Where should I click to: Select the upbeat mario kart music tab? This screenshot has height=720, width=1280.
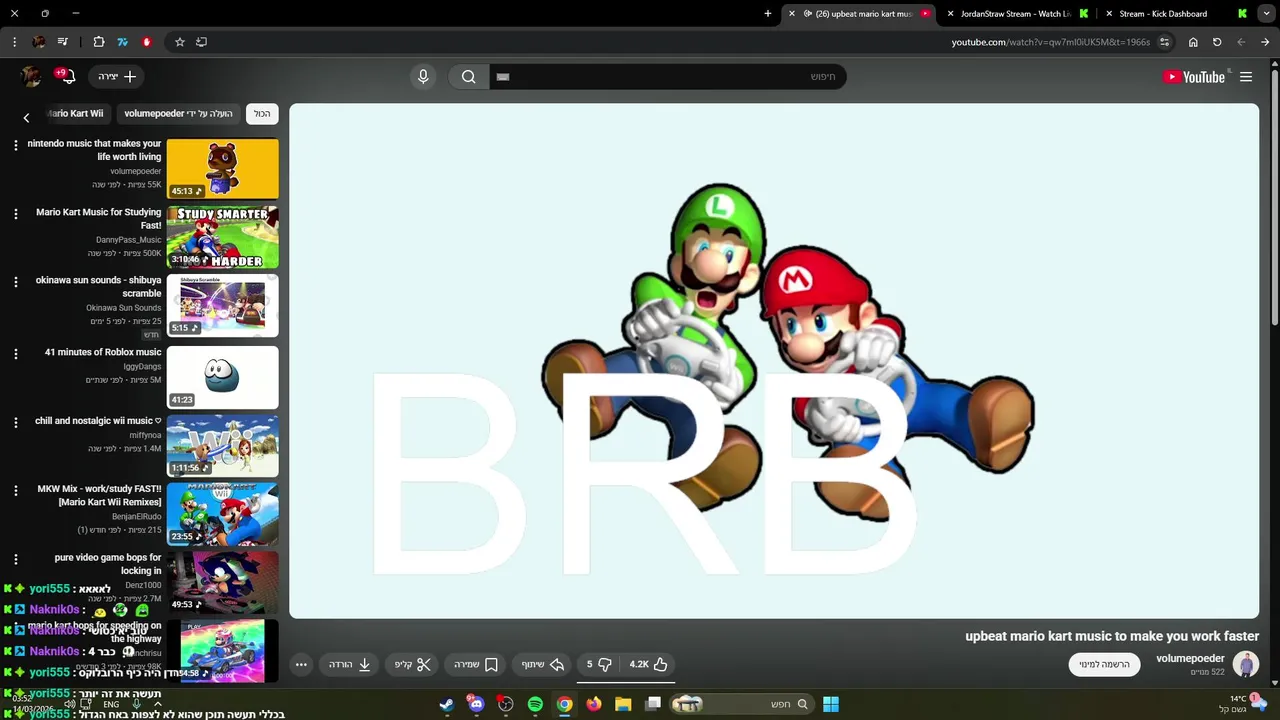[x=860, y=14]
